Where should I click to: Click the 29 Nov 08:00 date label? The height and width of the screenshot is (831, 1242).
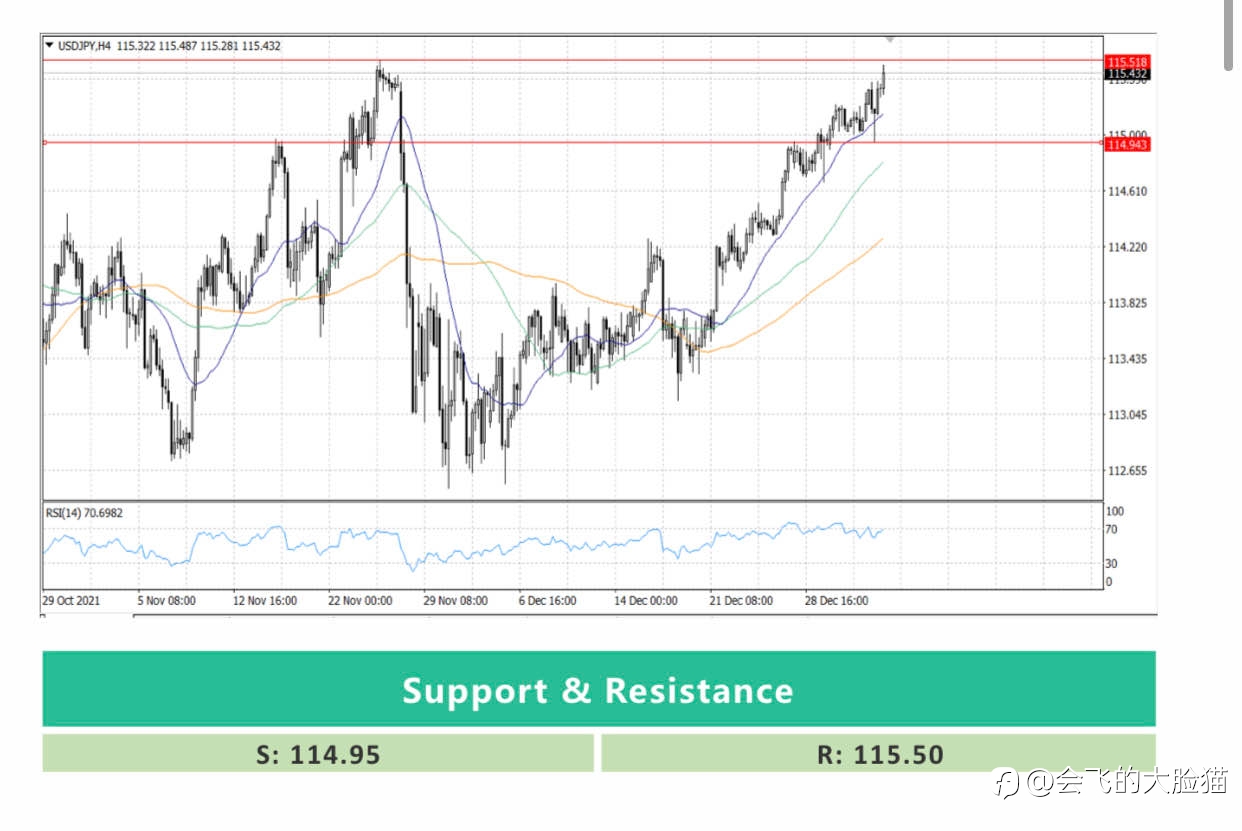coord(455,601)
